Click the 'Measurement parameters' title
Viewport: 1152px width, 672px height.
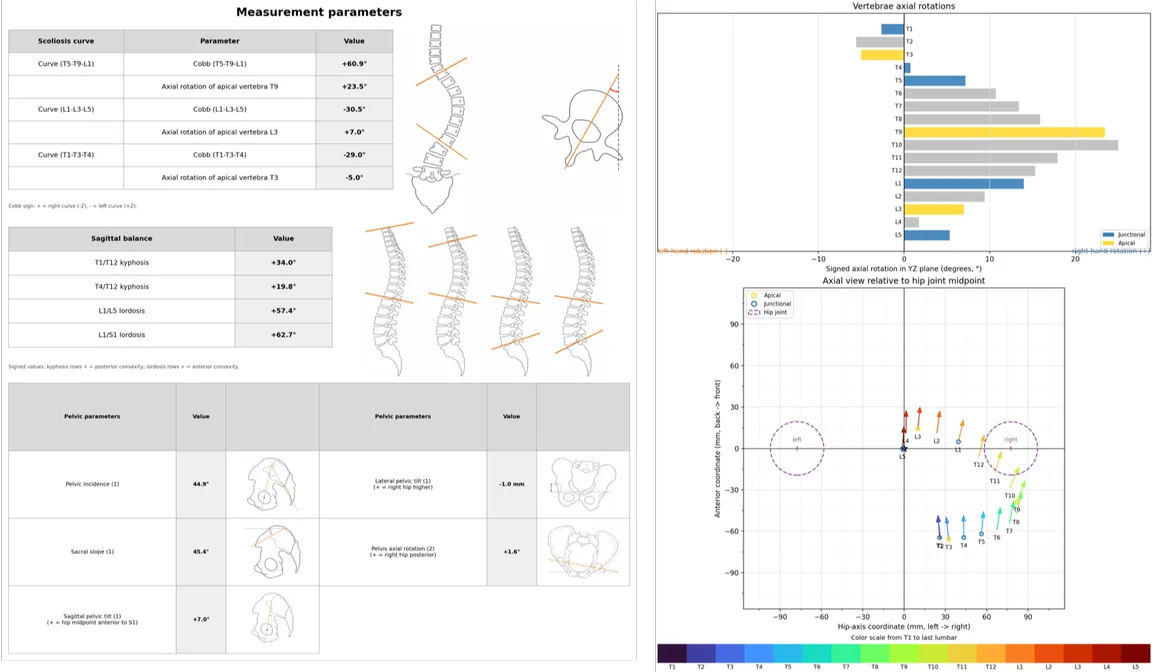tap(319, 12)
